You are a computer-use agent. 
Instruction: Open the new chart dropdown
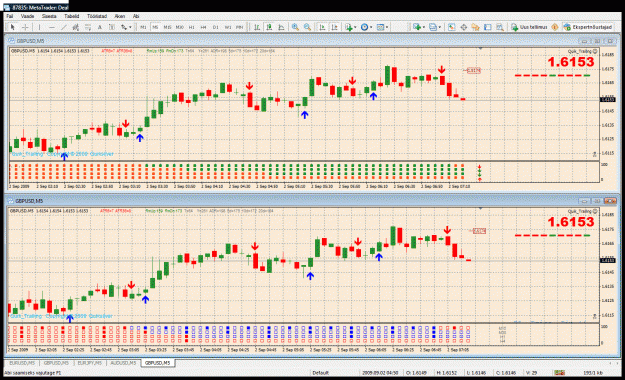(419, 27)
